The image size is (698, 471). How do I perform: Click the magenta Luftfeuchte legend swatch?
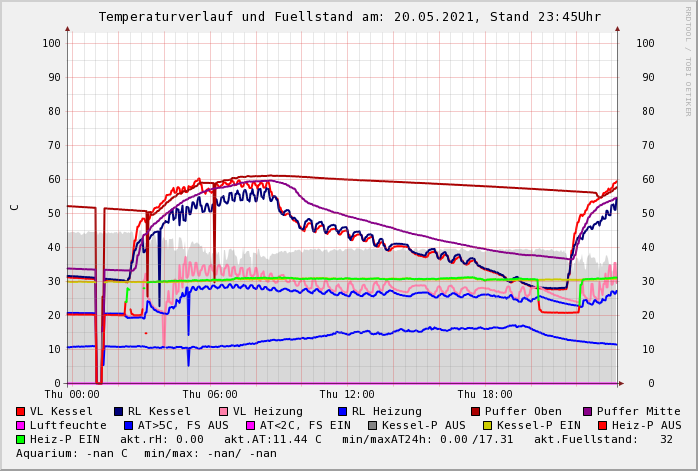point(21,425)
